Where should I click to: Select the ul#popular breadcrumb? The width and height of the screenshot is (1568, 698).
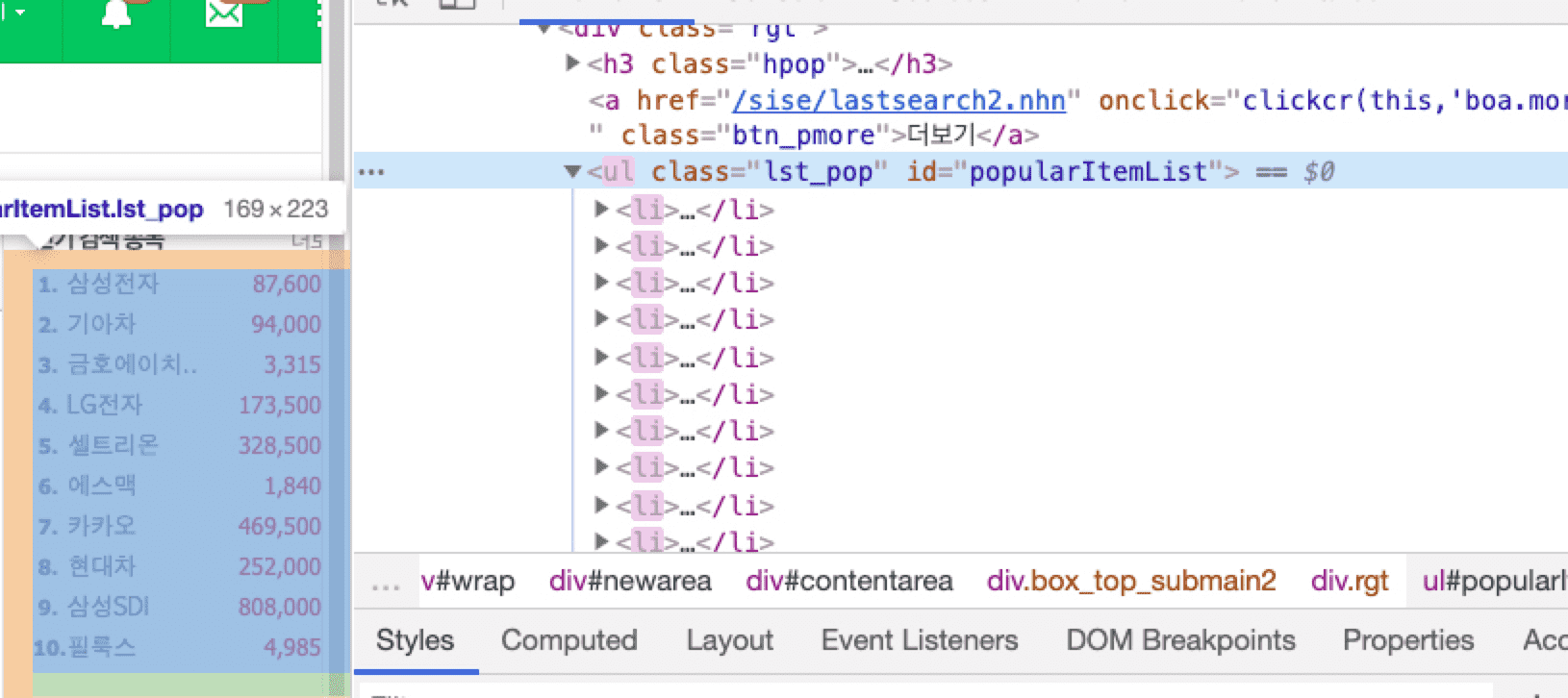tap(1495, 581)
